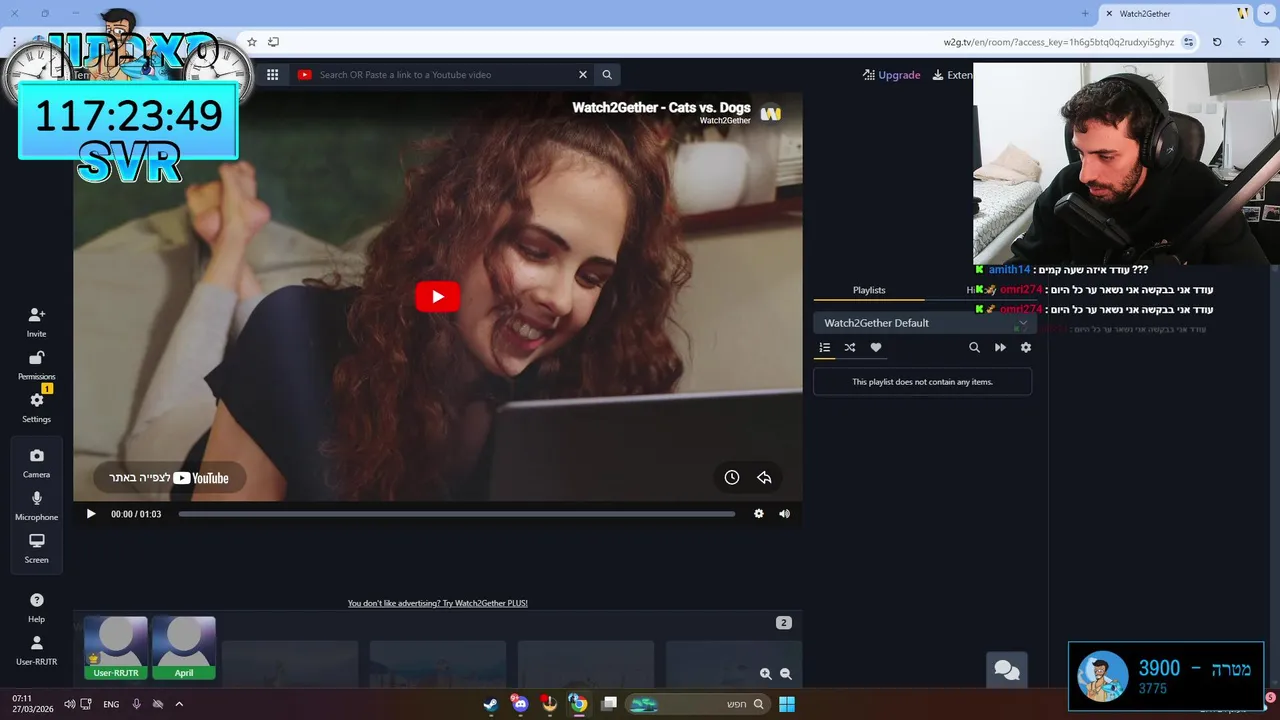Open the chat bubble button
The image size is (1280, 720).
point(1007,671)
